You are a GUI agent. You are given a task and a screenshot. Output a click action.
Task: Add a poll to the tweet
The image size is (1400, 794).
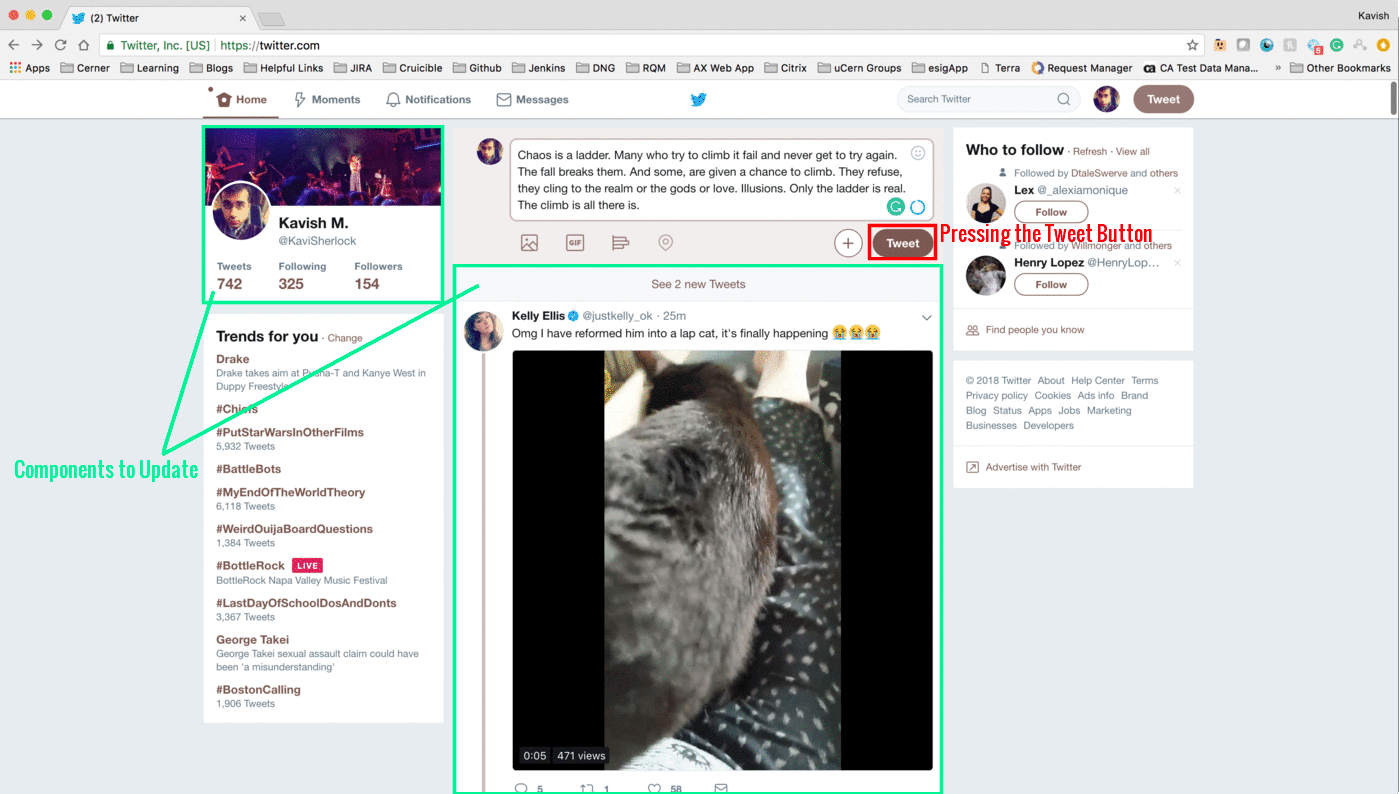(620, 243)
